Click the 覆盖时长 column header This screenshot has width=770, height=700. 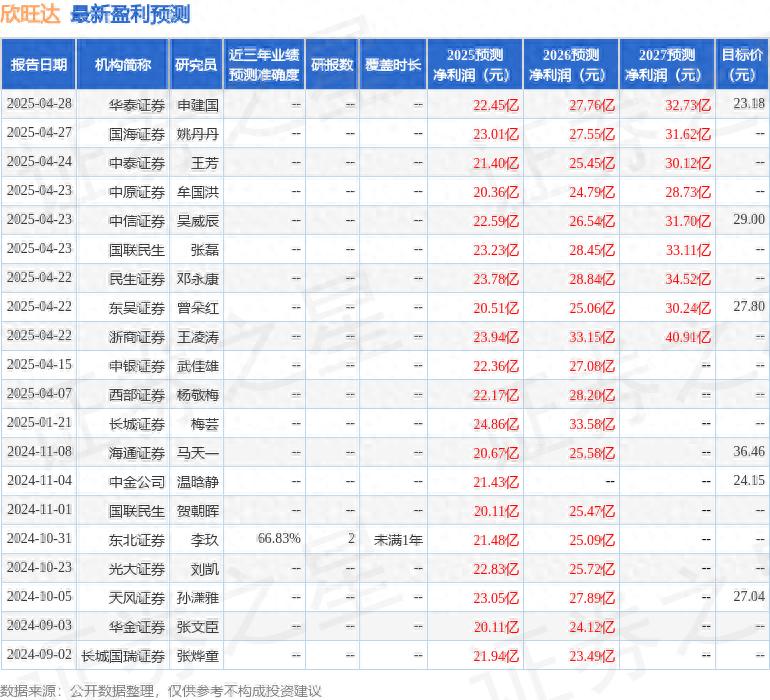pyautogui.click(x=393, y=64)
